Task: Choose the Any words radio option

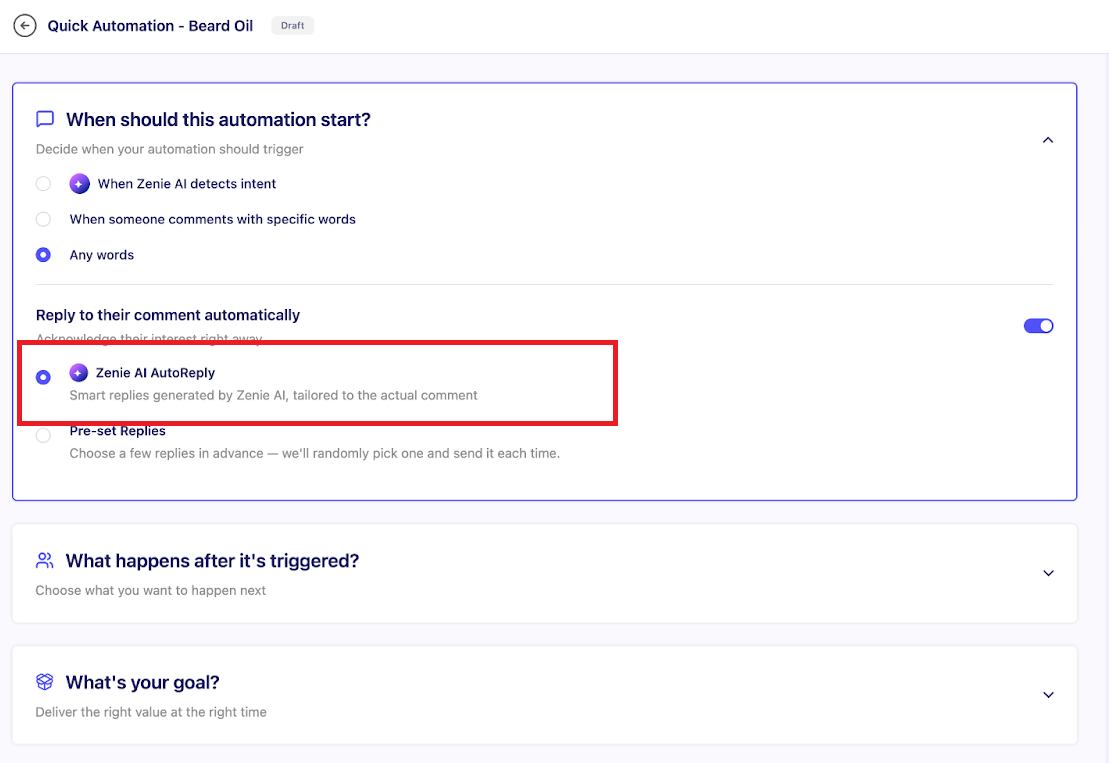Action: click(43, 255)
